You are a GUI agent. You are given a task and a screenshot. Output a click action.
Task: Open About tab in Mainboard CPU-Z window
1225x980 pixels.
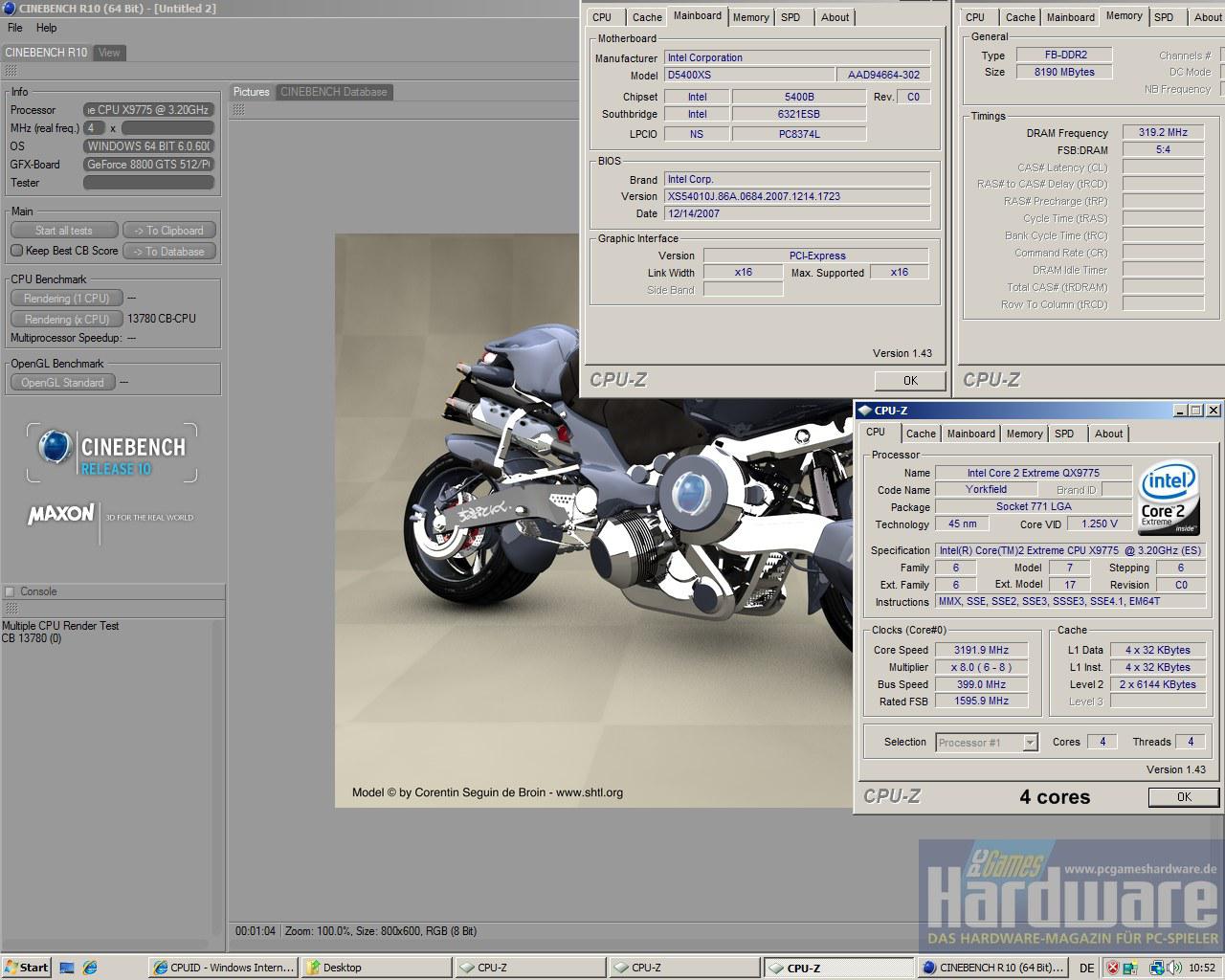click(835, 17)
